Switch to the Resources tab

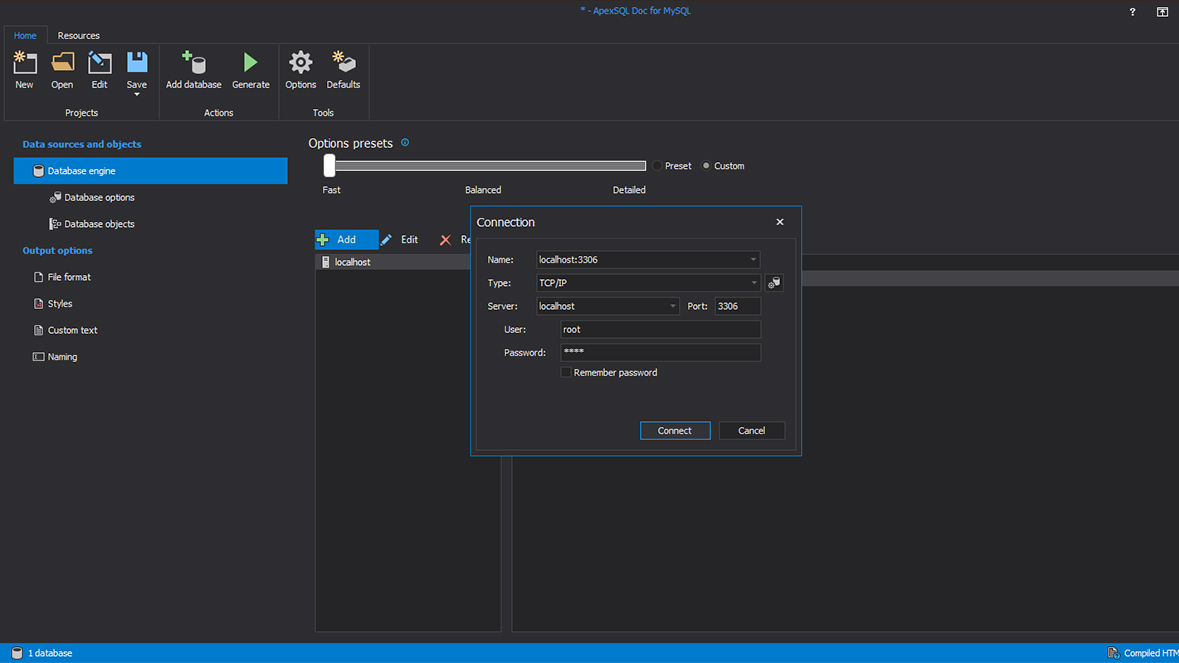tap(78, 35)
